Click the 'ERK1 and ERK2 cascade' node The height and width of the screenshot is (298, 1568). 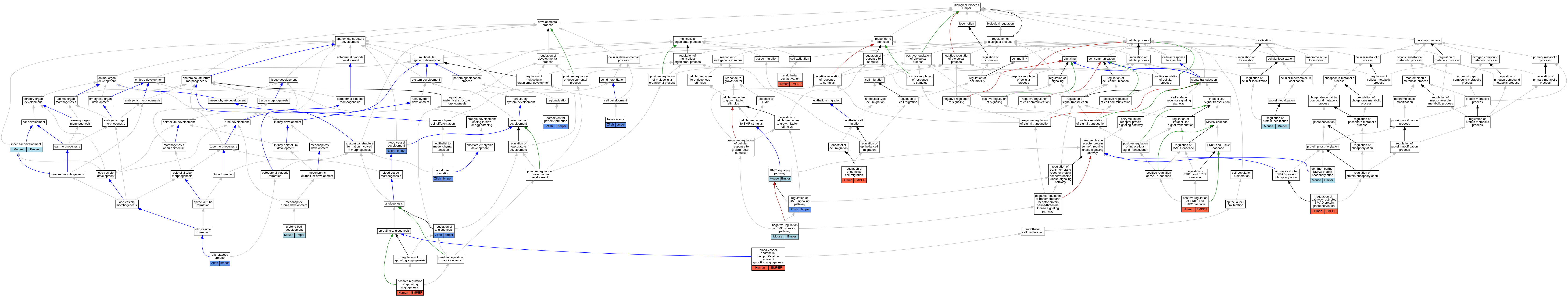[x=1218, y=147]
